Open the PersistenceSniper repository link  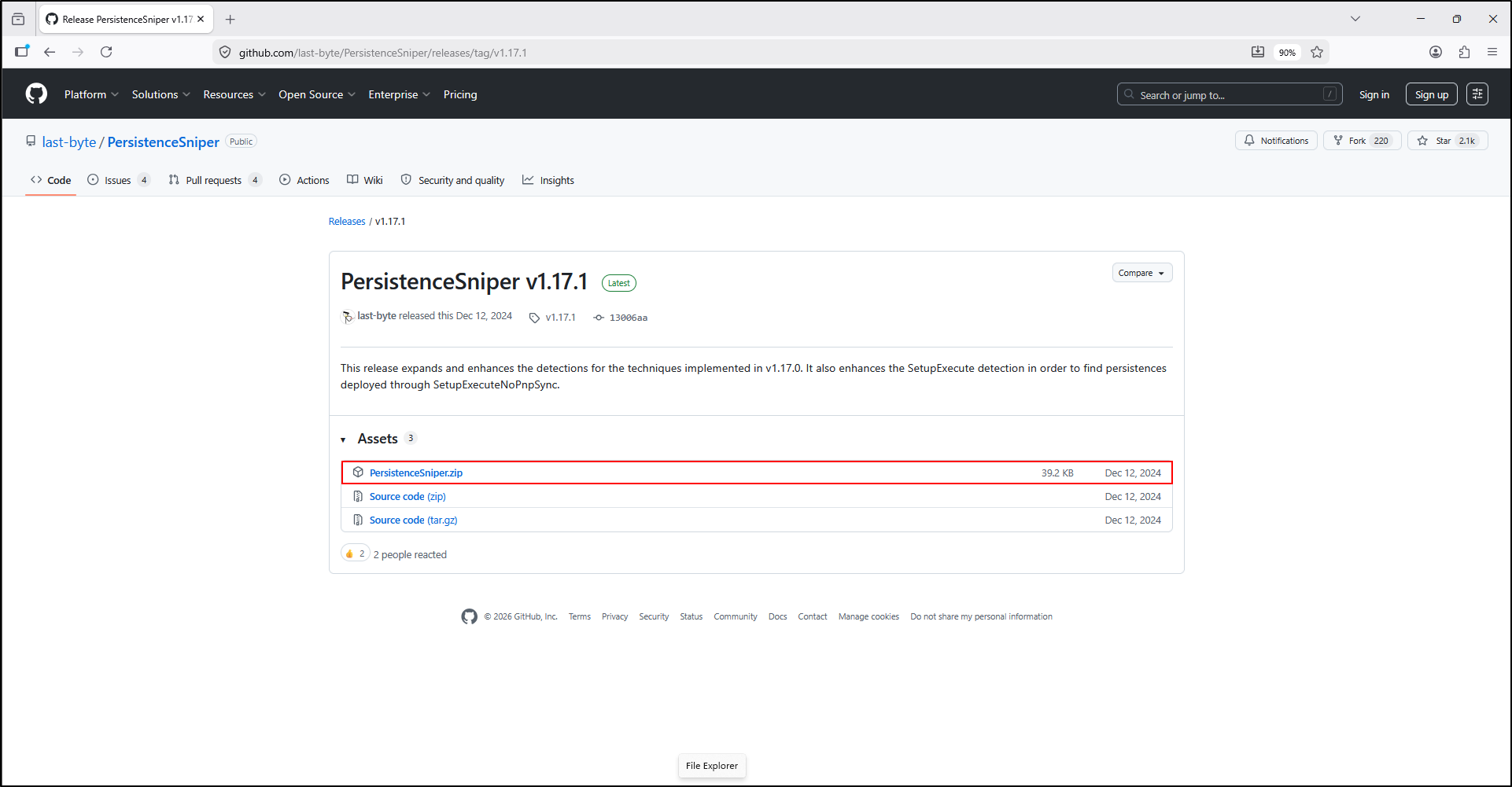tap(164, 142)
